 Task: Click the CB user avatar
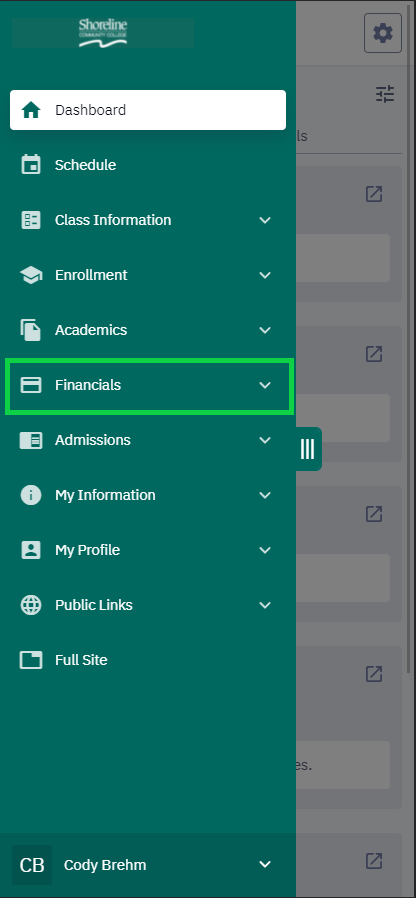point(32,865)
